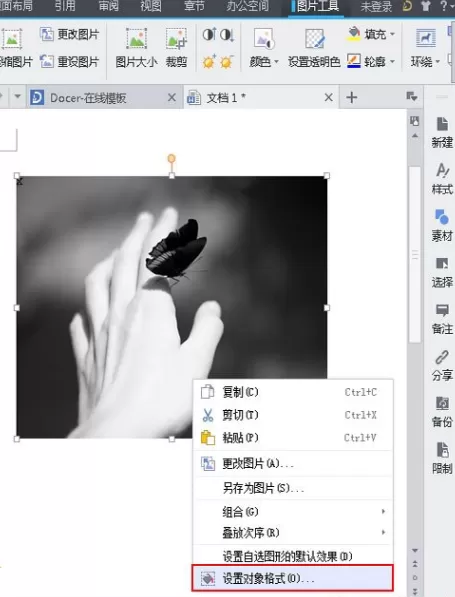The width and height of the screenshot is (455, 597).
Task: Open 备注 in right sidebar
Action: click(x=442, y=319)
